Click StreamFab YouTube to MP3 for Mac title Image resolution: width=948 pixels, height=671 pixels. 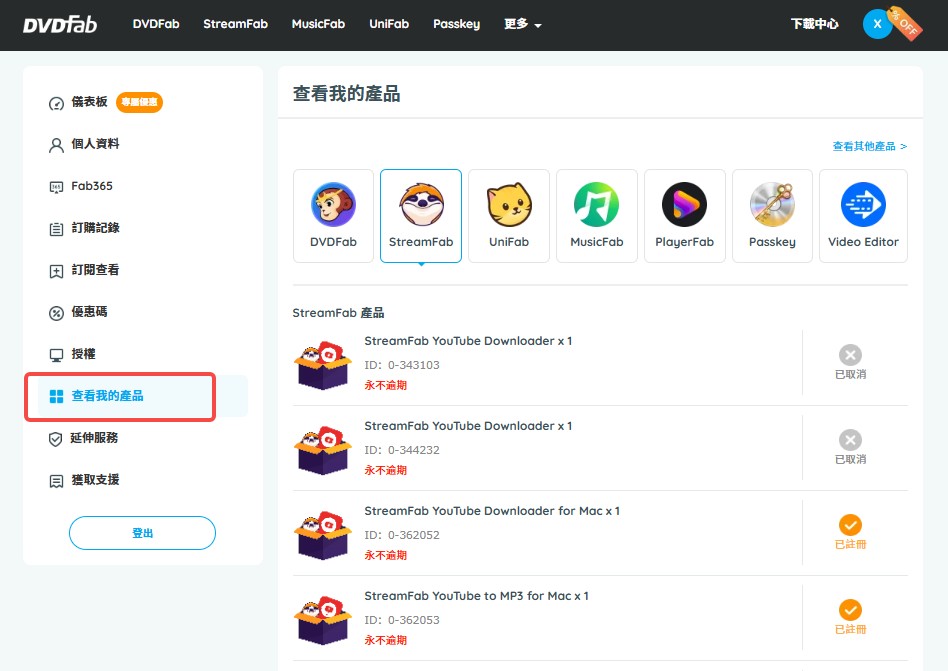click(x=476, y=596)
